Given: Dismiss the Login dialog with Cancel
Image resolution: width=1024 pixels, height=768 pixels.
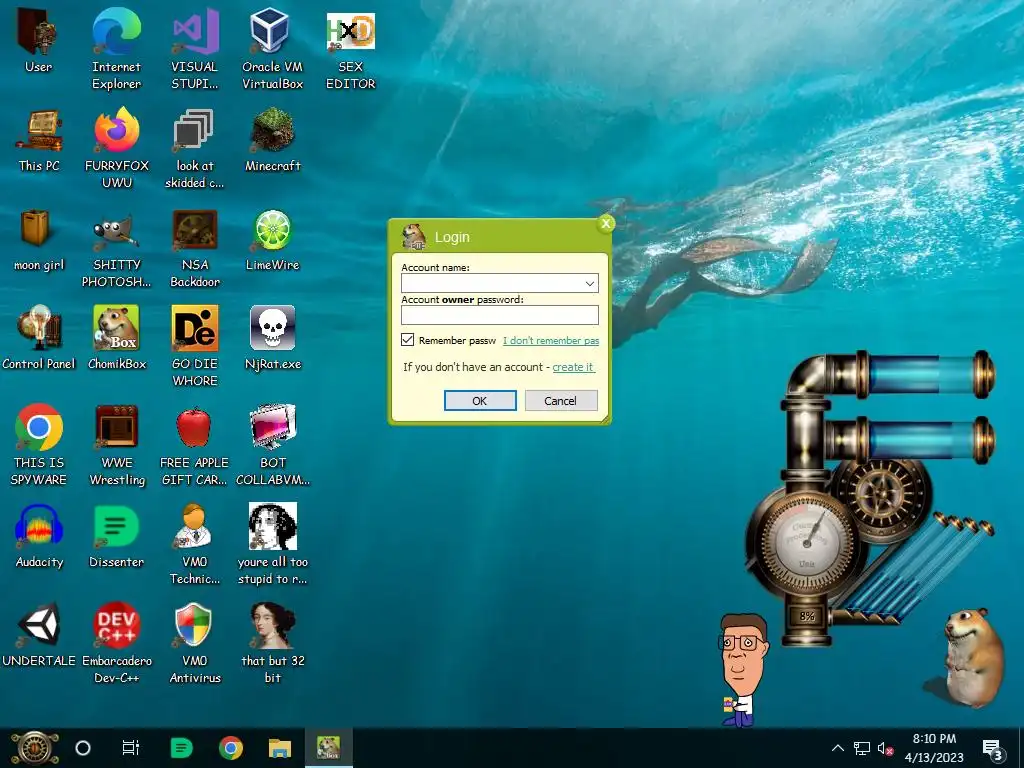Looking at the screenshot, I should [561, 400].
